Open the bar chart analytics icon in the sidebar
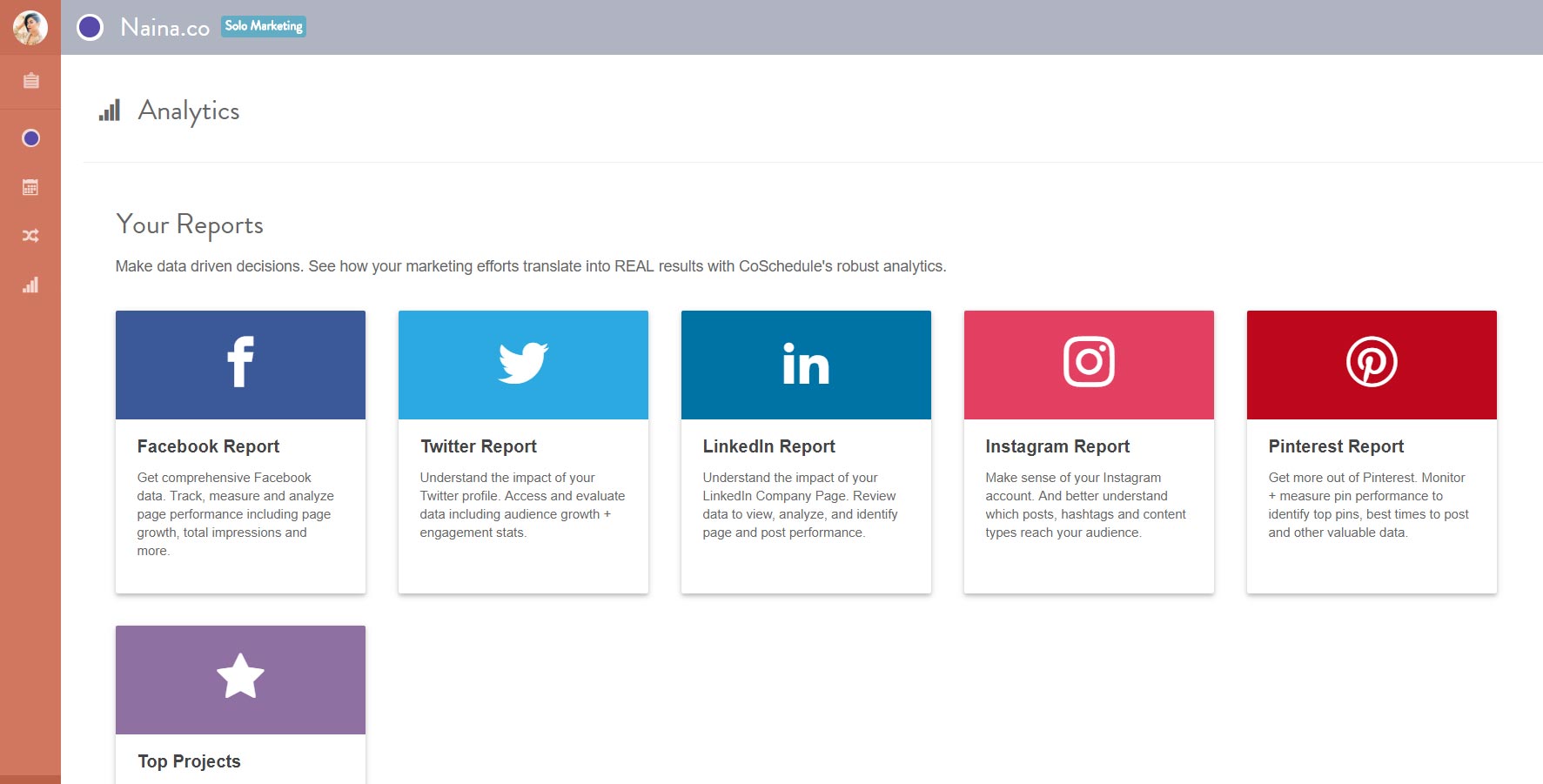Screen dimensions: 1543x784 click(30, 285)
